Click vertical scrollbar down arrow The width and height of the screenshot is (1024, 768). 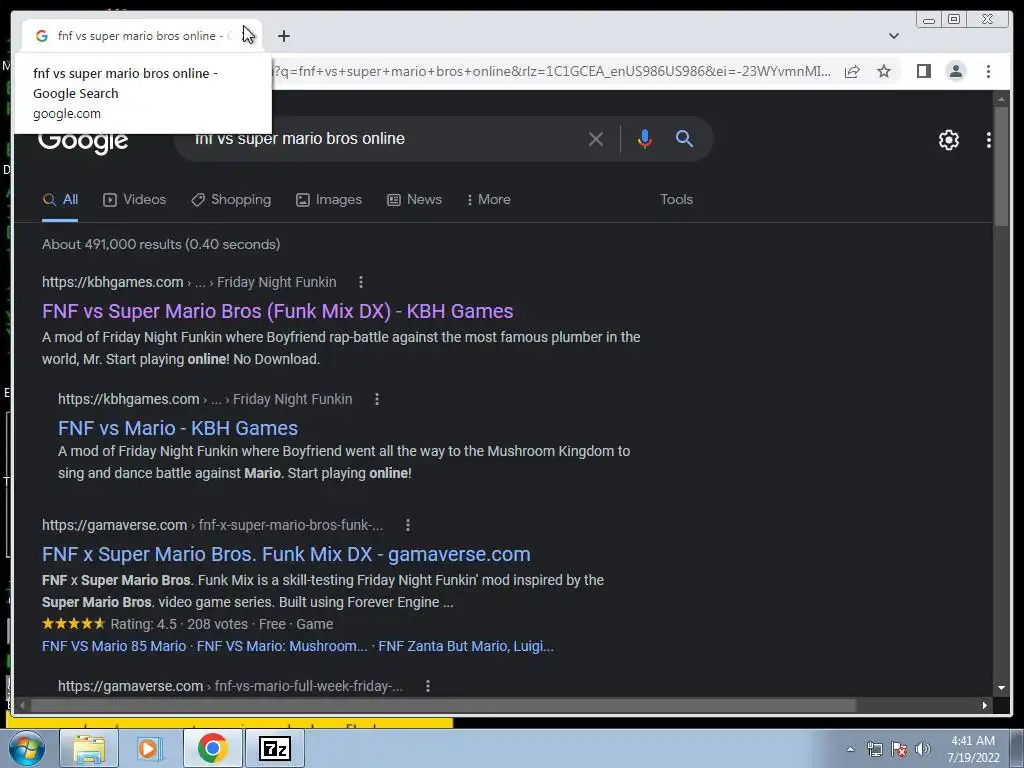coord(1001,687)
